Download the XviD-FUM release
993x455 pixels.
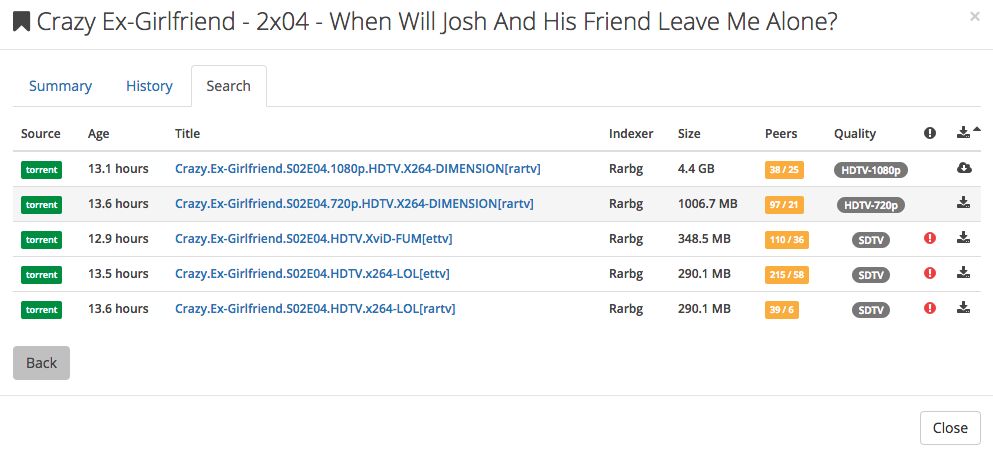[x=964, y=238]
